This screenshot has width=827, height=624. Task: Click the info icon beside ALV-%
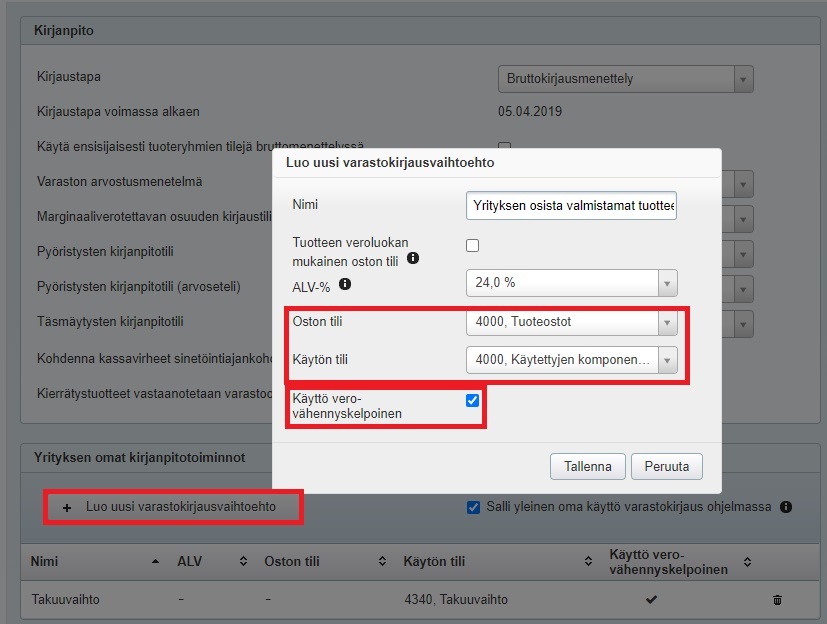pos(345,284)
